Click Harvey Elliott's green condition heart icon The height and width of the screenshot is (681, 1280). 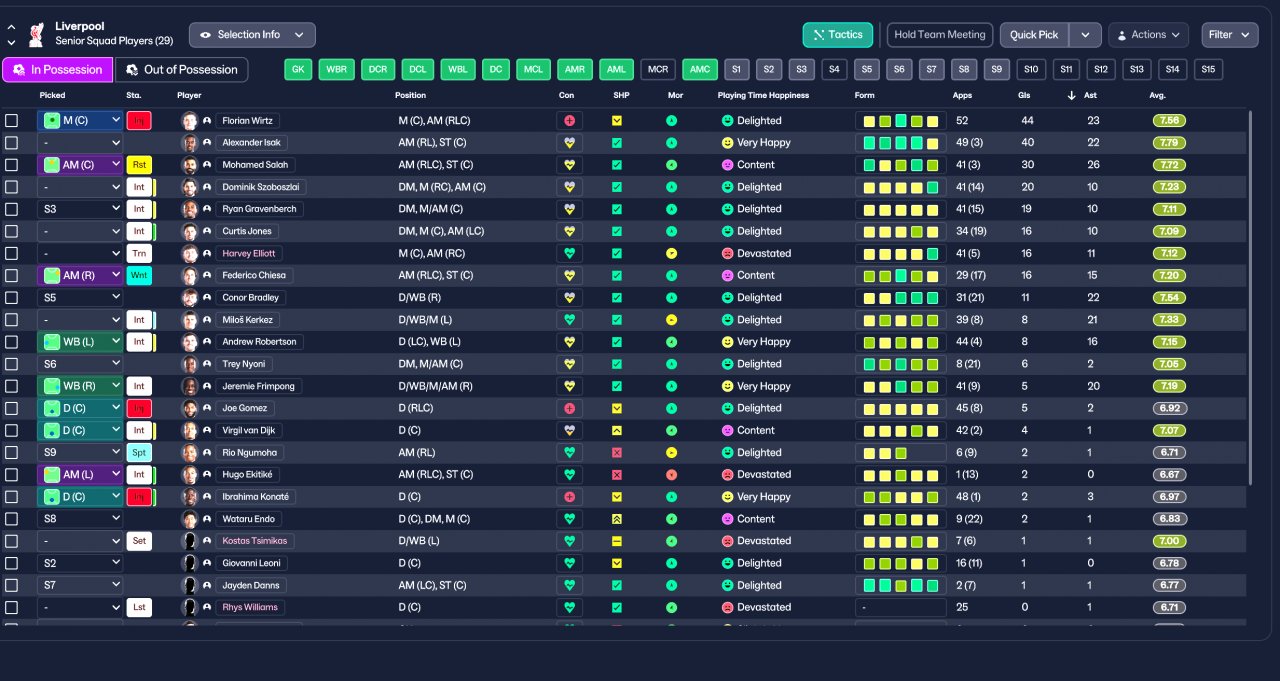click(570, 253)
